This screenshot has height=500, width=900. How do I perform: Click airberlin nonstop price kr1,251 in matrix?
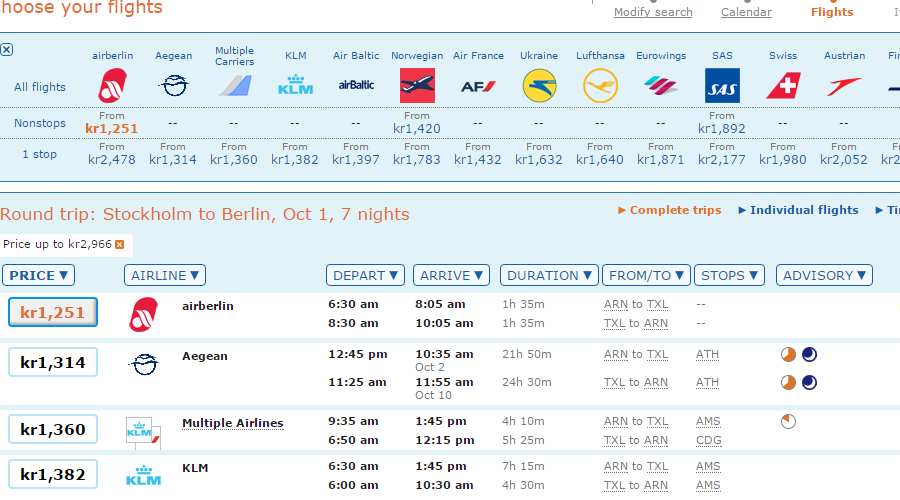point(112,129)
